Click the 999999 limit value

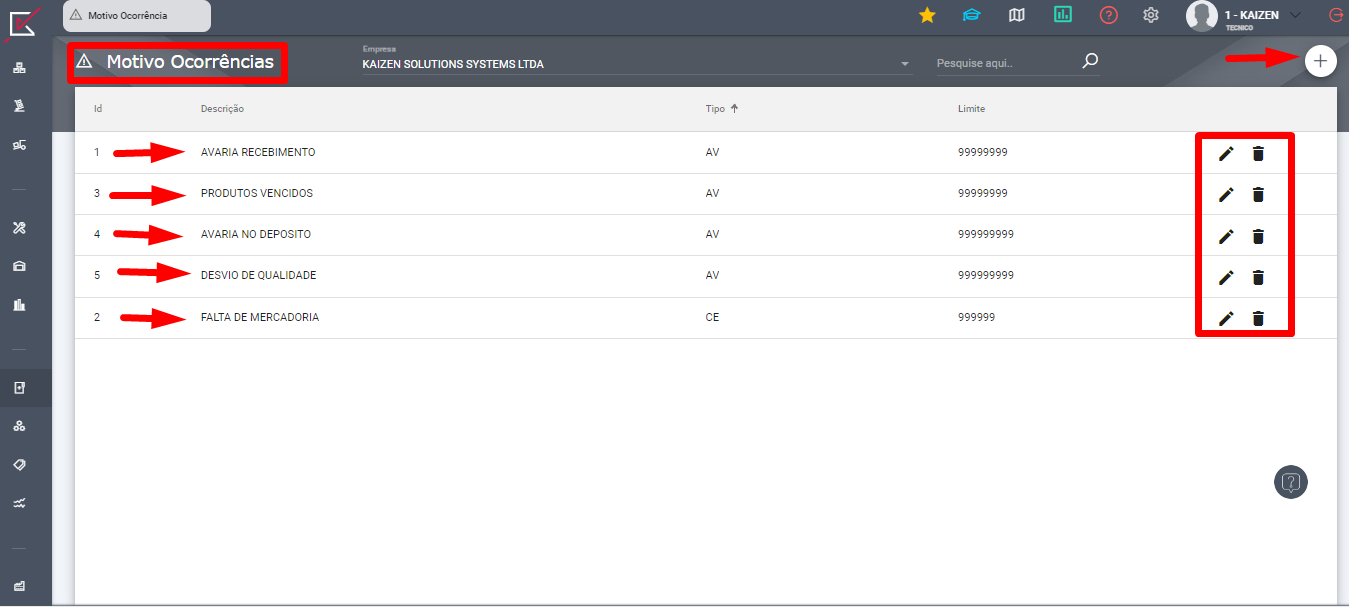tap(976, 317)
